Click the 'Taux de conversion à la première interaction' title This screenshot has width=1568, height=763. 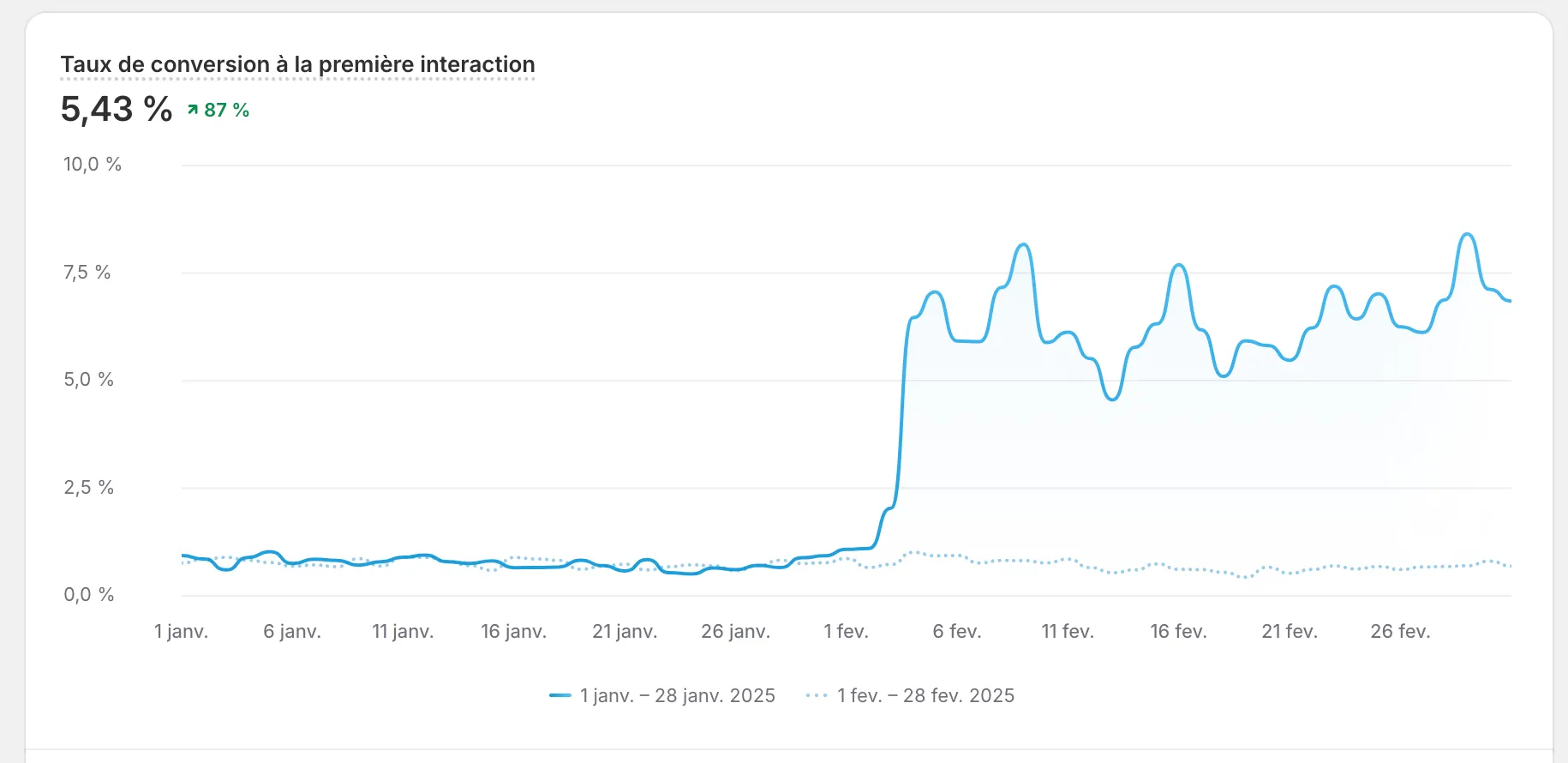tap(297, 64)
